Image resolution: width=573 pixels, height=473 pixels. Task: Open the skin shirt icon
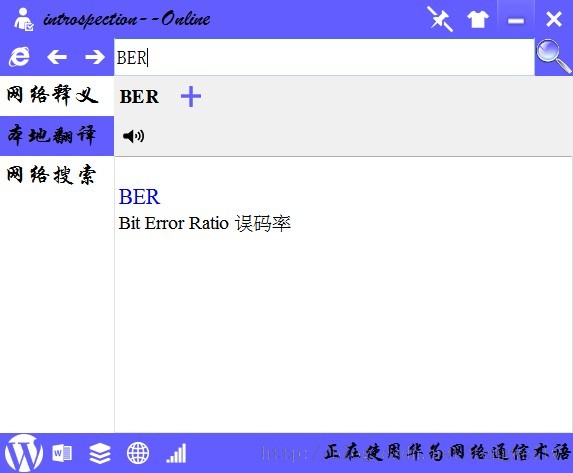coord(478,19)
